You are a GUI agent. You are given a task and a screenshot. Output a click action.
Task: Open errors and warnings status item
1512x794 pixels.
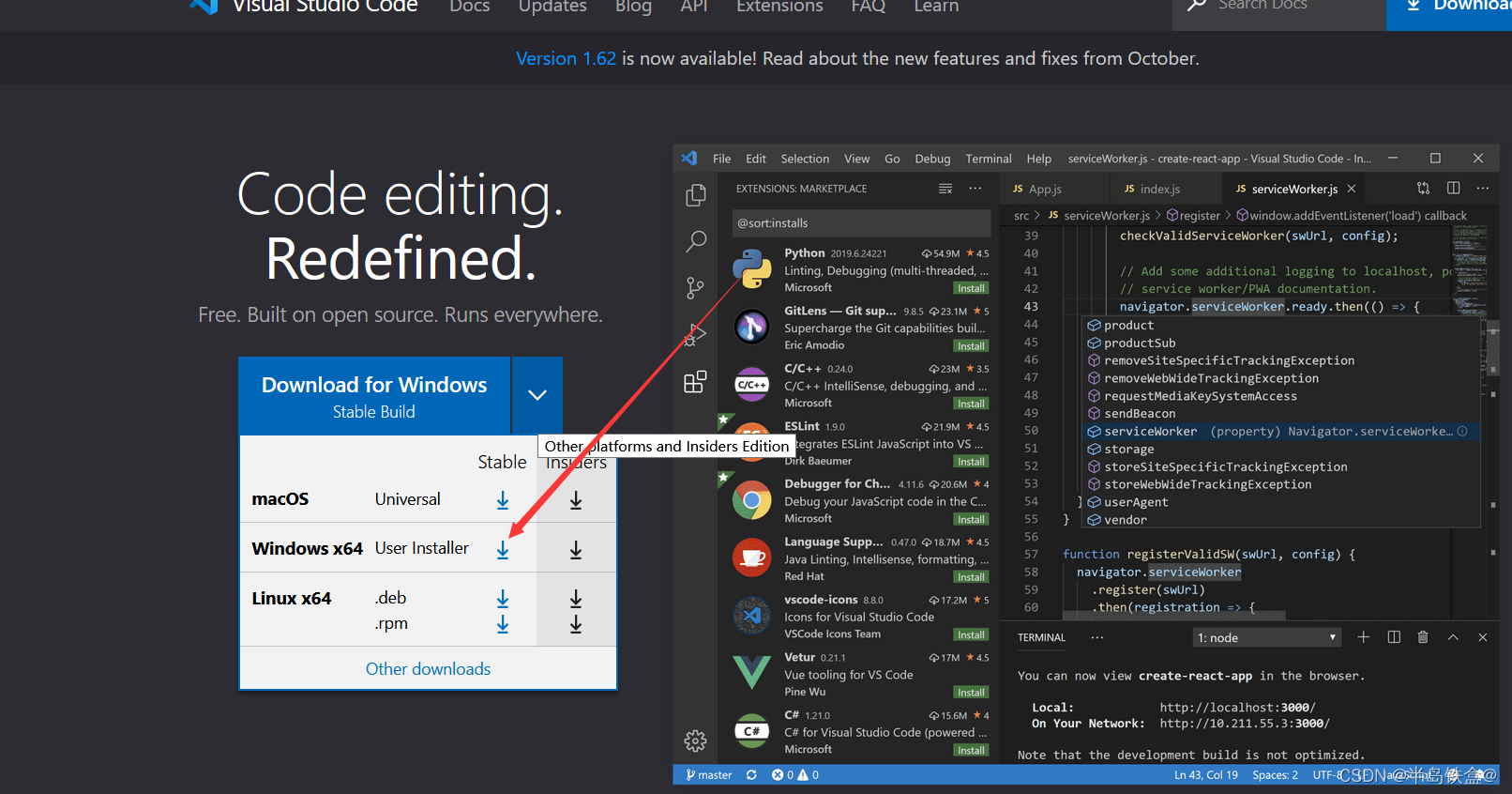click(x=795, y=775)
